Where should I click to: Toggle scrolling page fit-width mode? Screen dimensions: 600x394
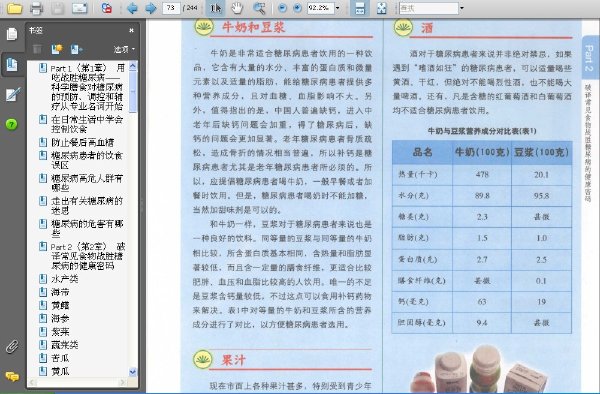[360, 8]
